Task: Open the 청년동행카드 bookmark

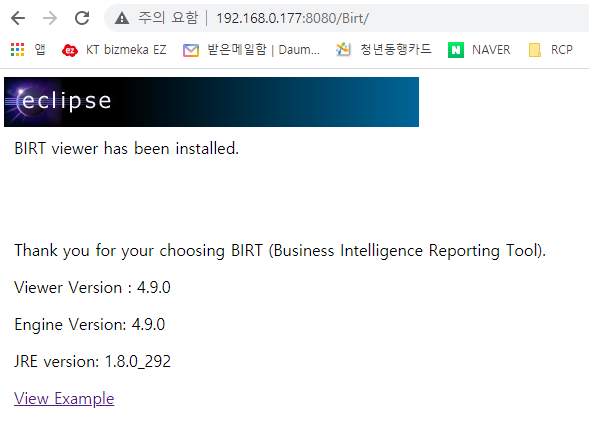Action: (384, 49)
